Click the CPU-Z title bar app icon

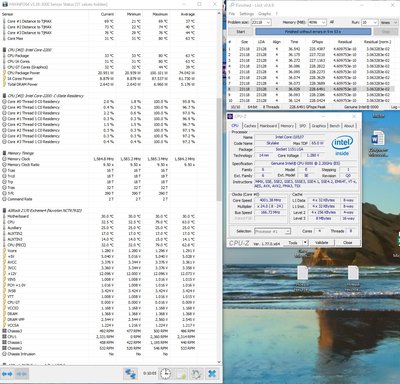[x=230, y=116]
